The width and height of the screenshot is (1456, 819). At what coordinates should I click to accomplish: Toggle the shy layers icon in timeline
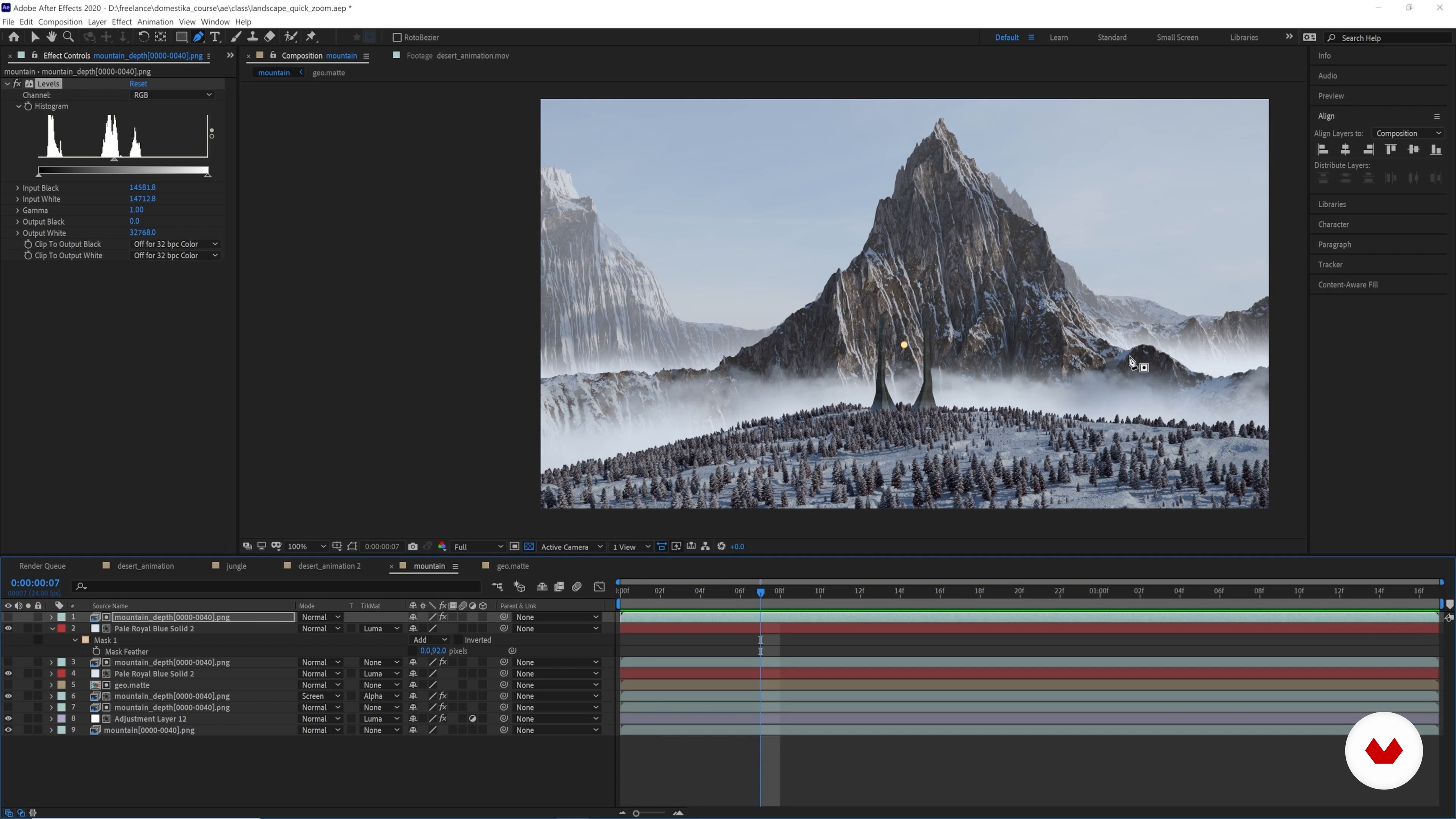tap(541, 587)
